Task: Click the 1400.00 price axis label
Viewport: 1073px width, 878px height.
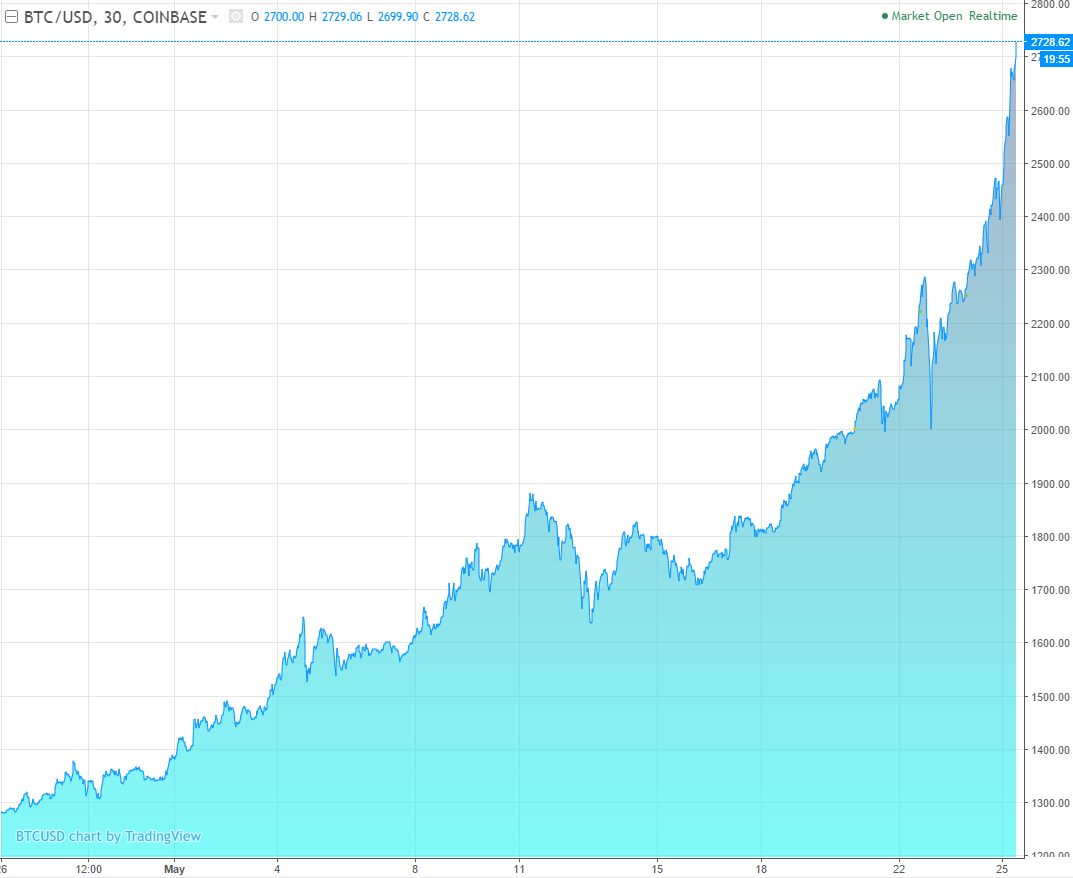Action: (1050, 750)
